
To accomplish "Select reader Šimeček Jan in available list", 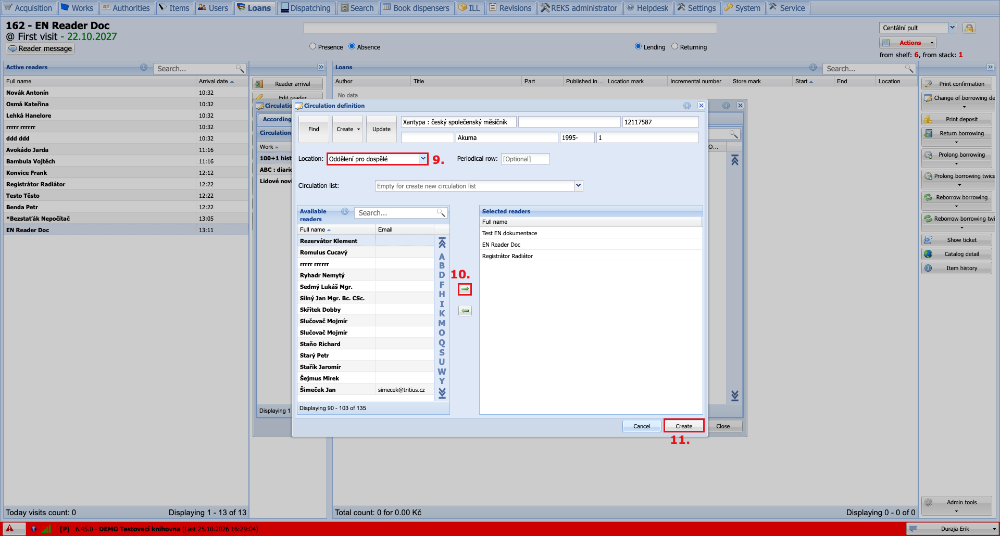I will click(366, 390).
